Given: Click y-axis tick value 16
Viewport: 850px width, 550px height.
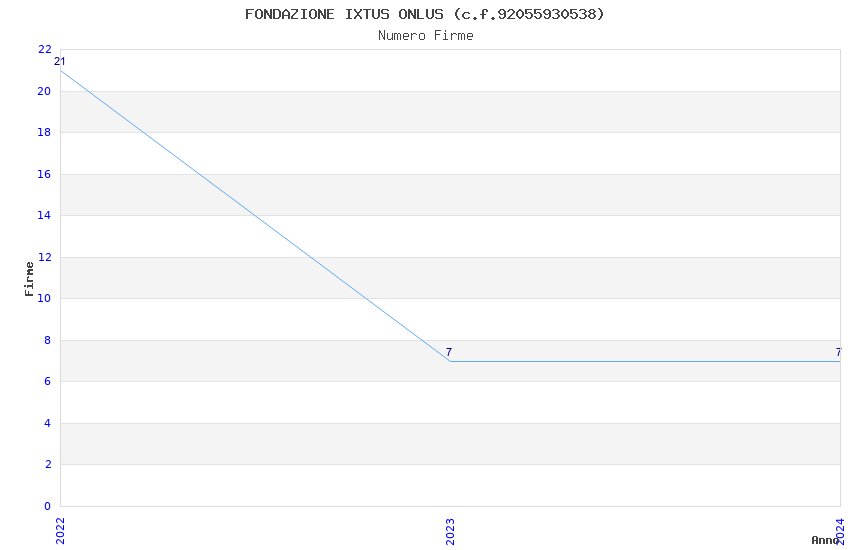Looking at the screenshot, I should 44,174.
